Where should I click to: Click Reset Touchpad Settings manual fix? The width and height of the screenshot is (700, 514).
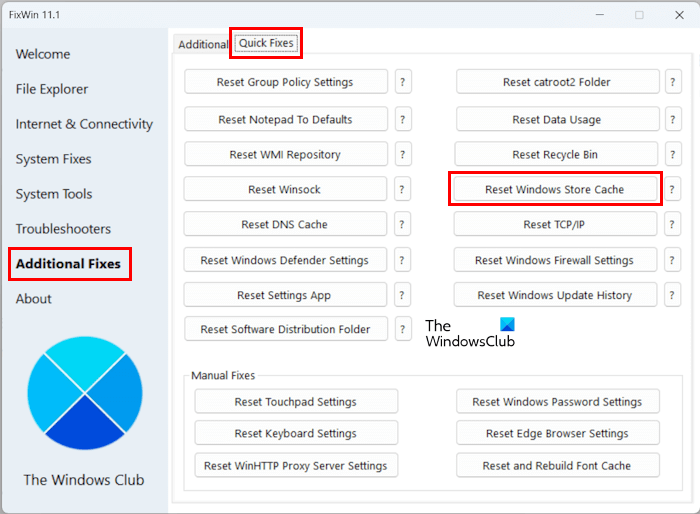tap(296, 401)
